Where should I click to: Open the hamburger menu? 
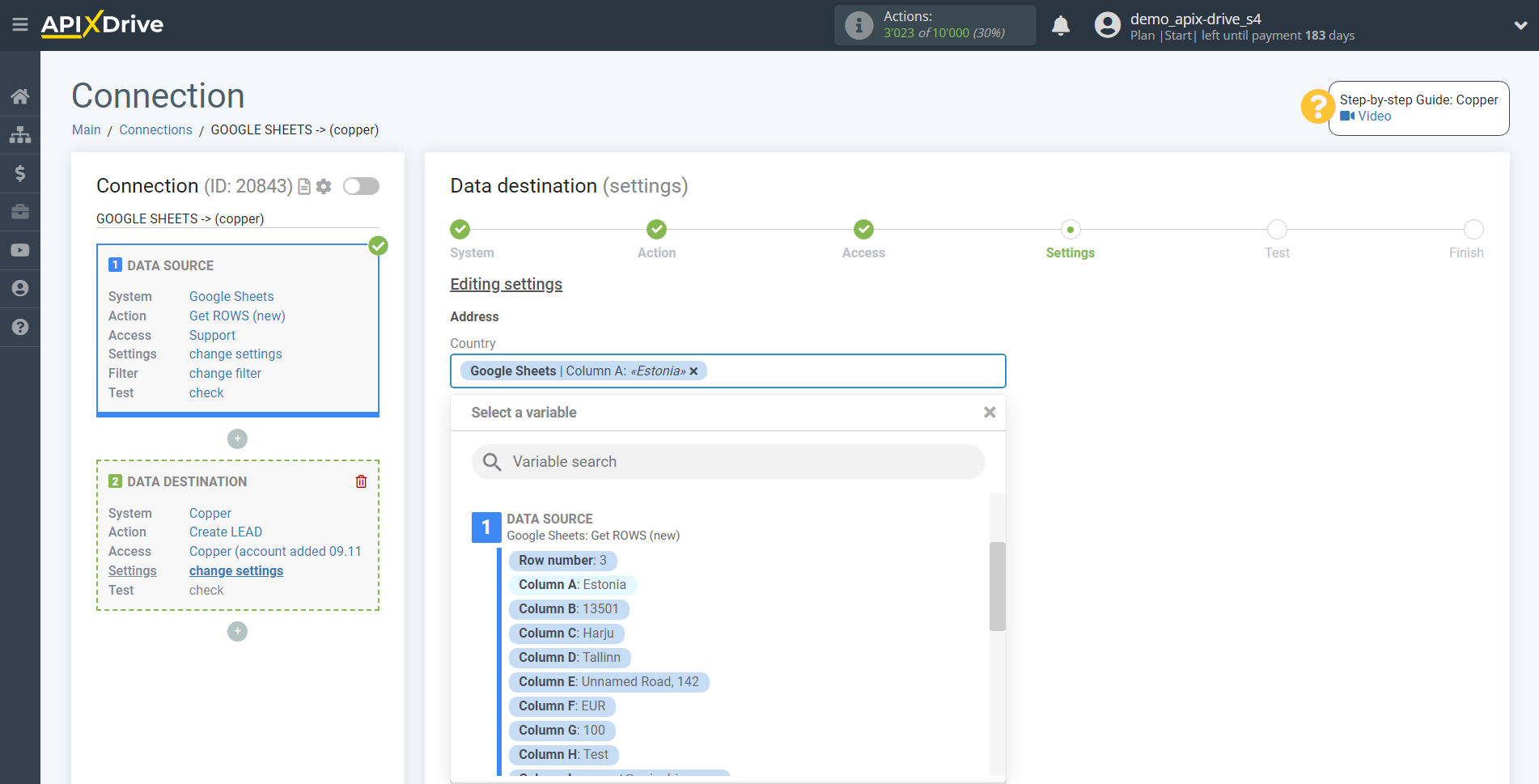(x=20, y=25)
